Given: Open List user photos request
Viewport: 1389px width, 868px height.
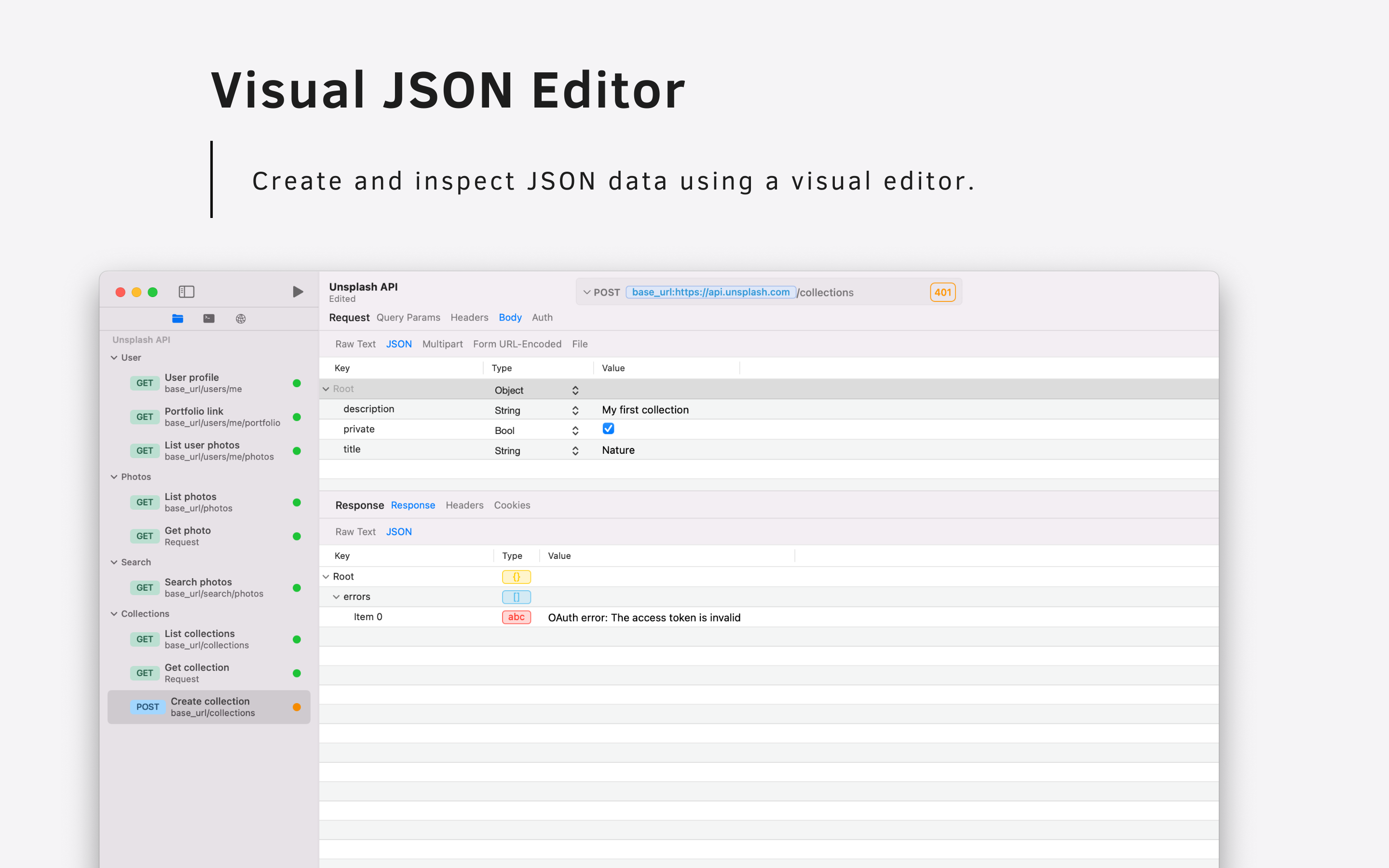Looking at the screenshot, I should pyautogui.click(x=209, y=451).
